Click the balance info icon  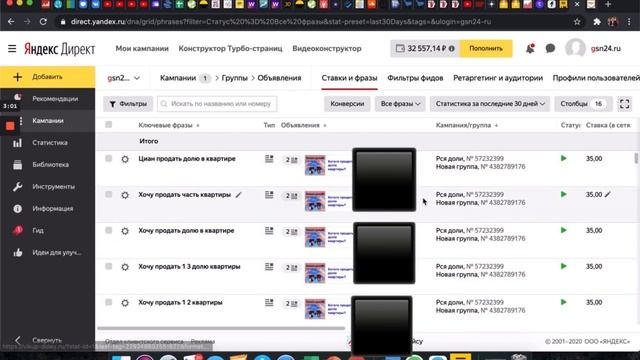452,49
